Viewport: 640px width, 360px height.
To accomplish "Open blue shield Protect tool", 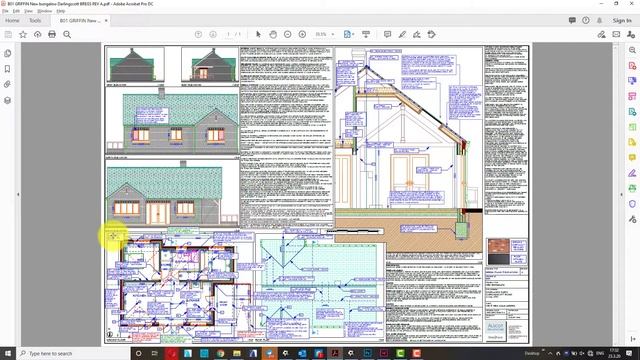I will click(632, 204).
